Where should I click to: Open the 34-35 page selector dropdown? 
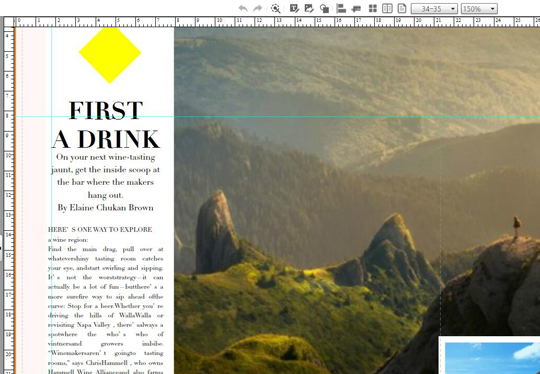coord(434,9)
